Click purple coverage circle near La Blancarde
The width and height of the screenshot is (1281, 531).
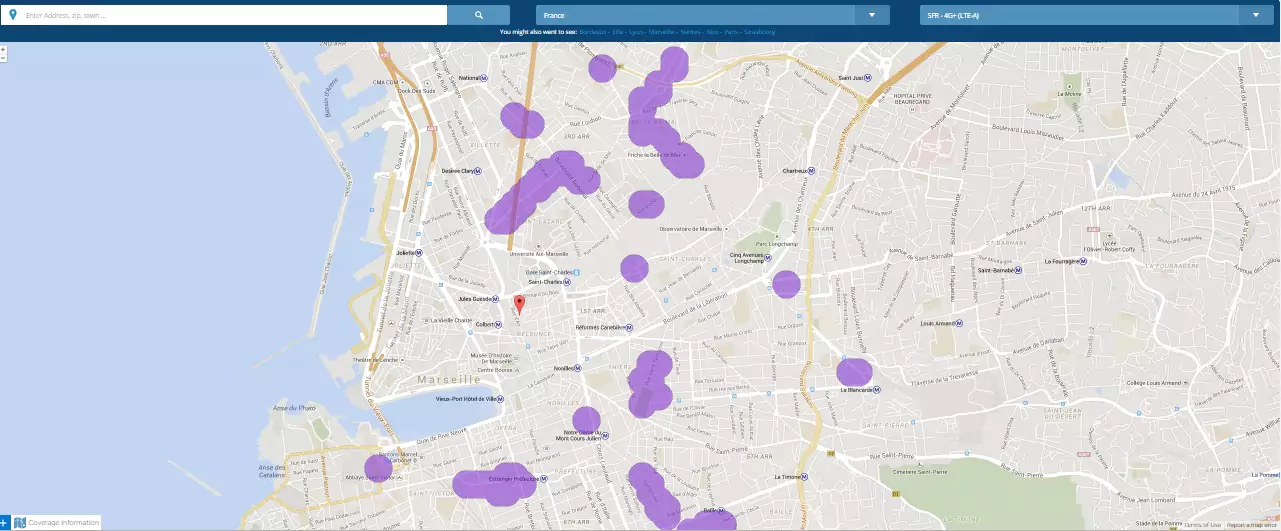(854, 374)
